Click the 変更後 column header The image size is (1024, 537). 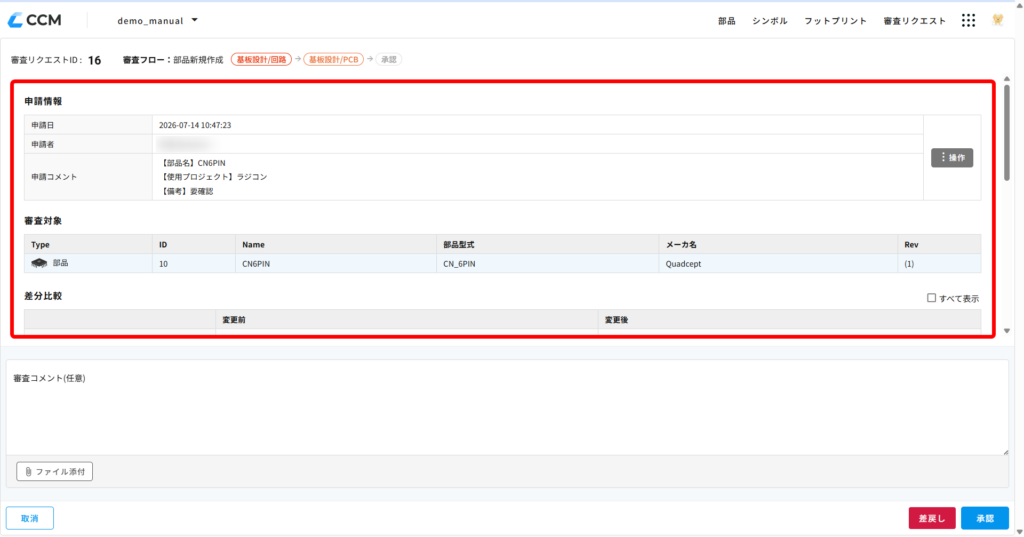pyautogui.click(x=790, y=319)
